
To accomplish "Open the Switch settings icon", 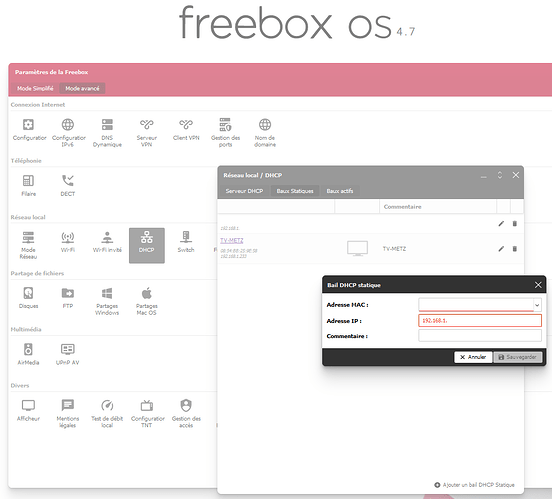I will pyautogui.click(x=186, y=242).
